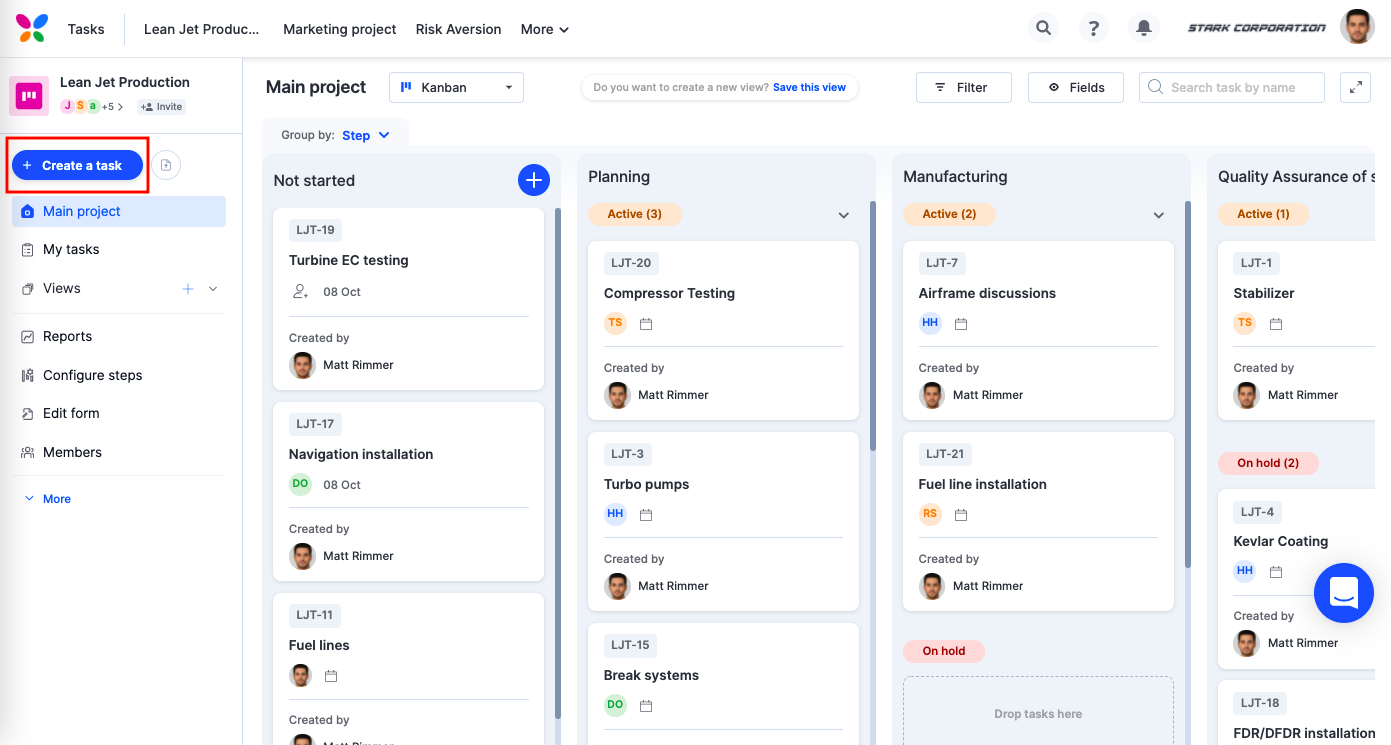Open the Kevlar Coating card title

coord(1281,541)
